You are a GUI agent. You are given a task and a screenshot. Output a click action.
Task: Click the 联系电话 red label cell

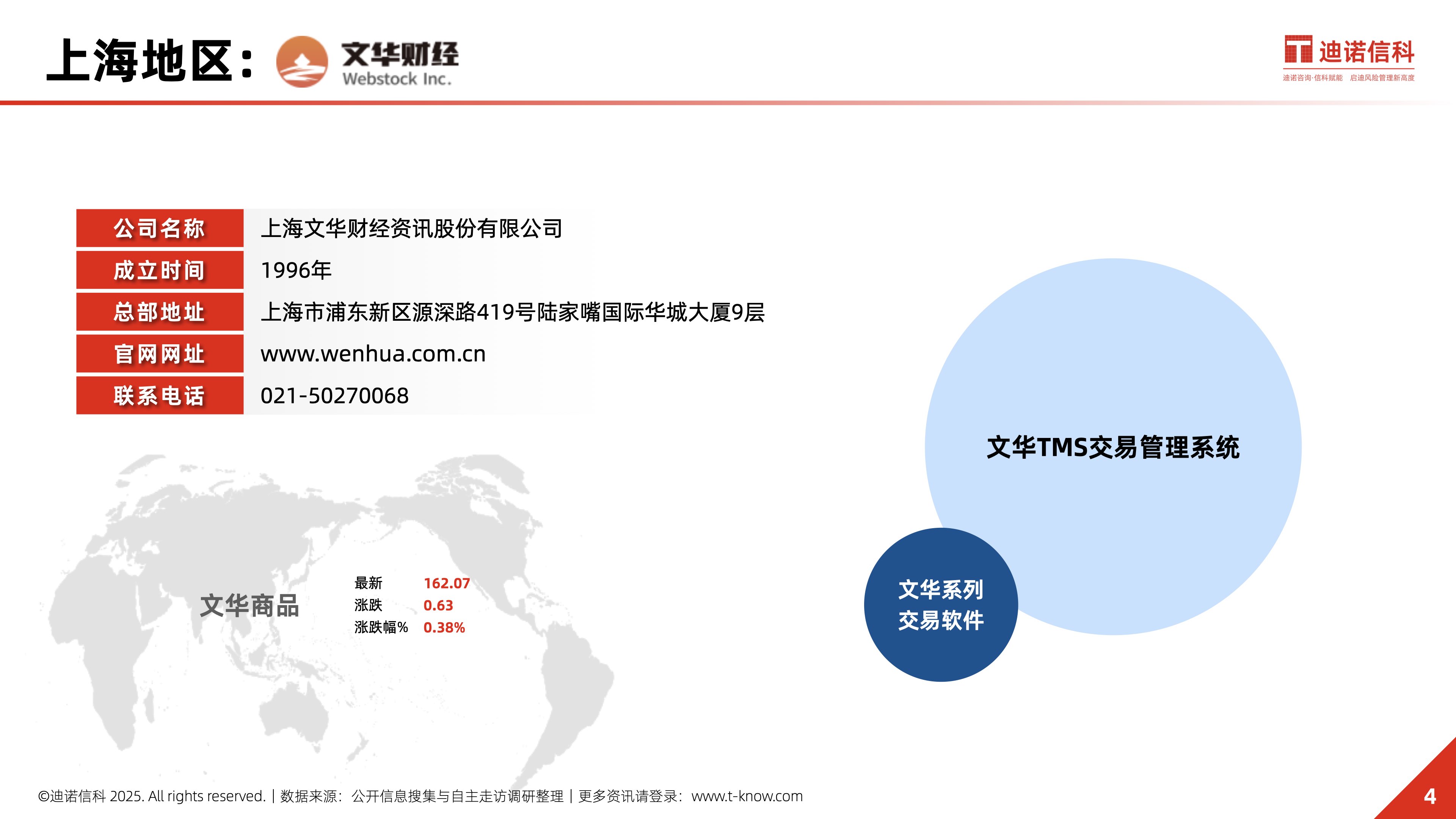coord(160,395)
